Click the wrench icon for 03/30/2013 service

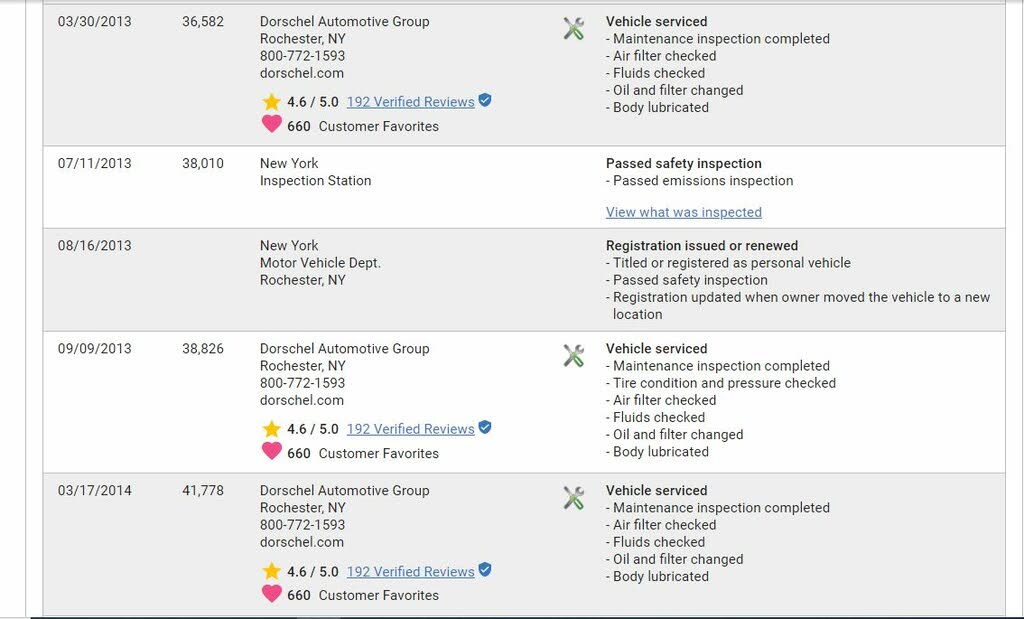[573, 29]
